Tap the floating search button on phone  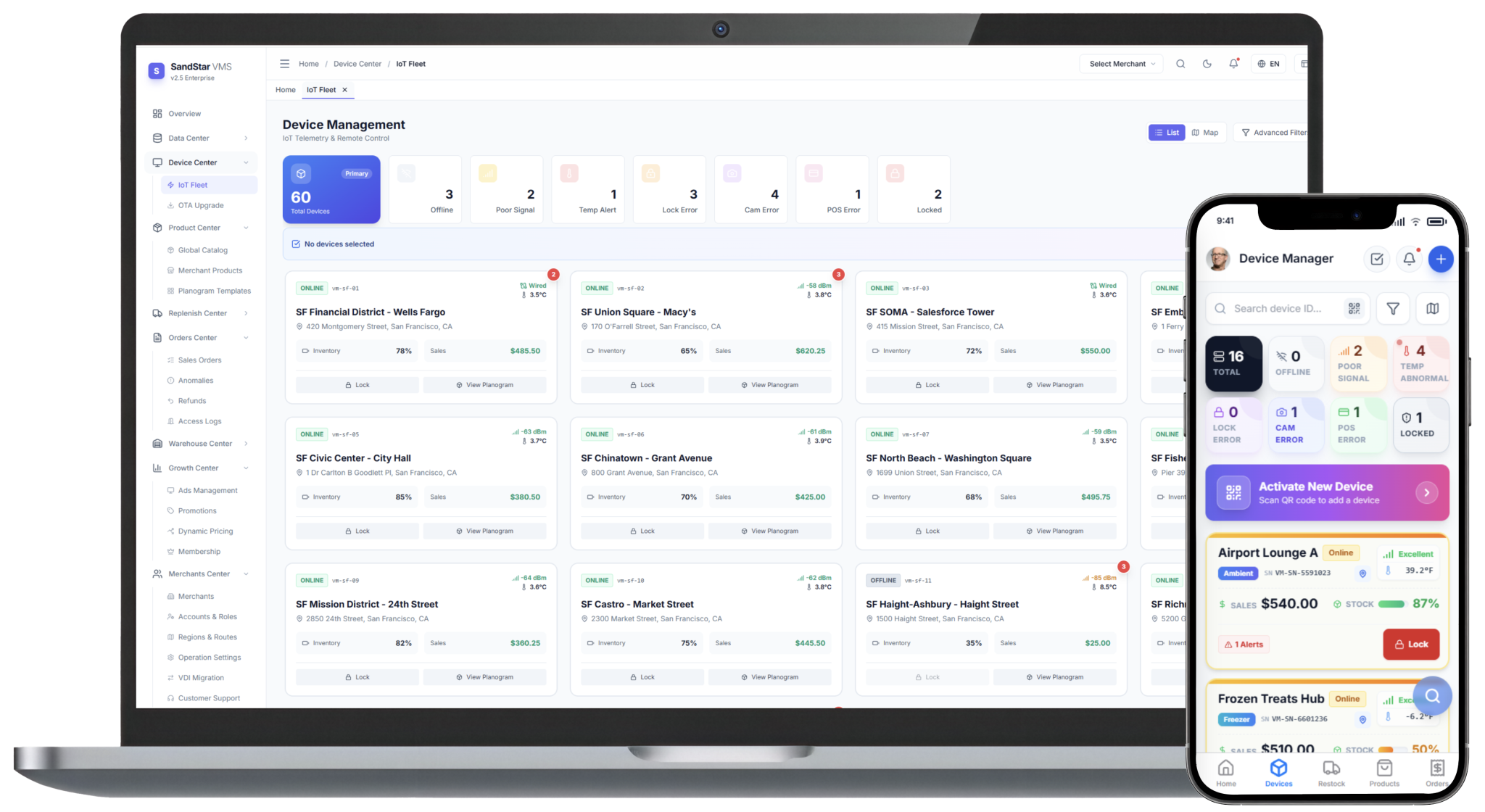pyautogui.click(x=1432, y=697)
